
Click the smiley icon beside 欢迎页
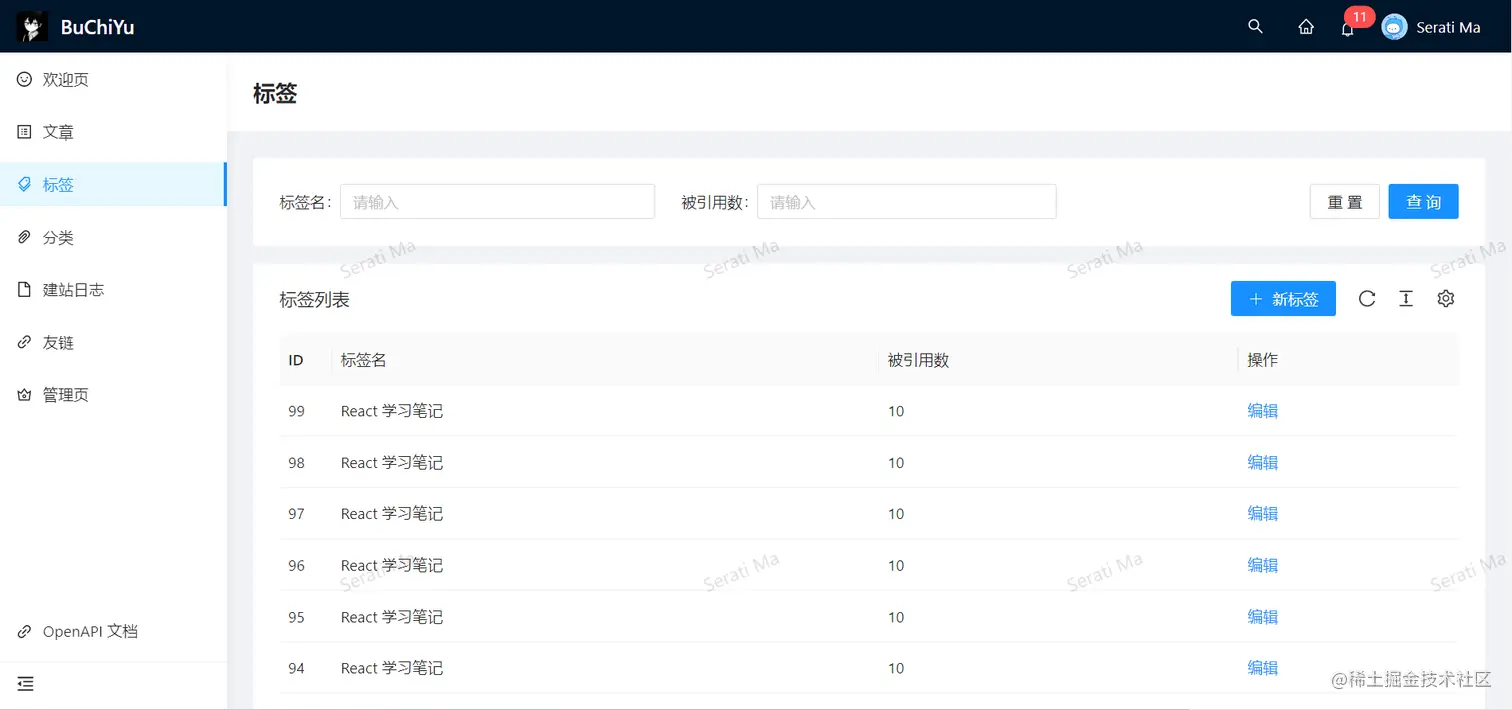(25, 79)
